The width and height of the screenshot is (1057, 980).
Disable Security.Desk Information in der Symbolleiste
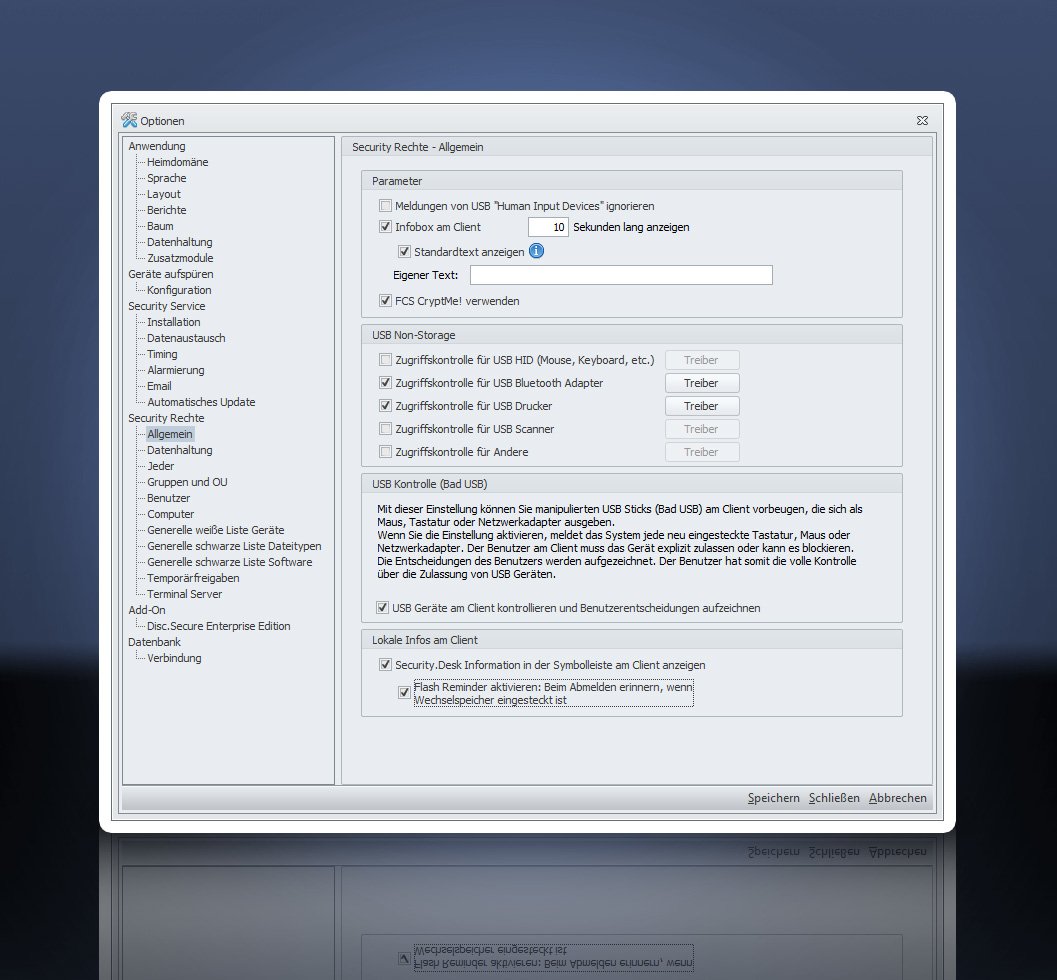pos(385,664)
